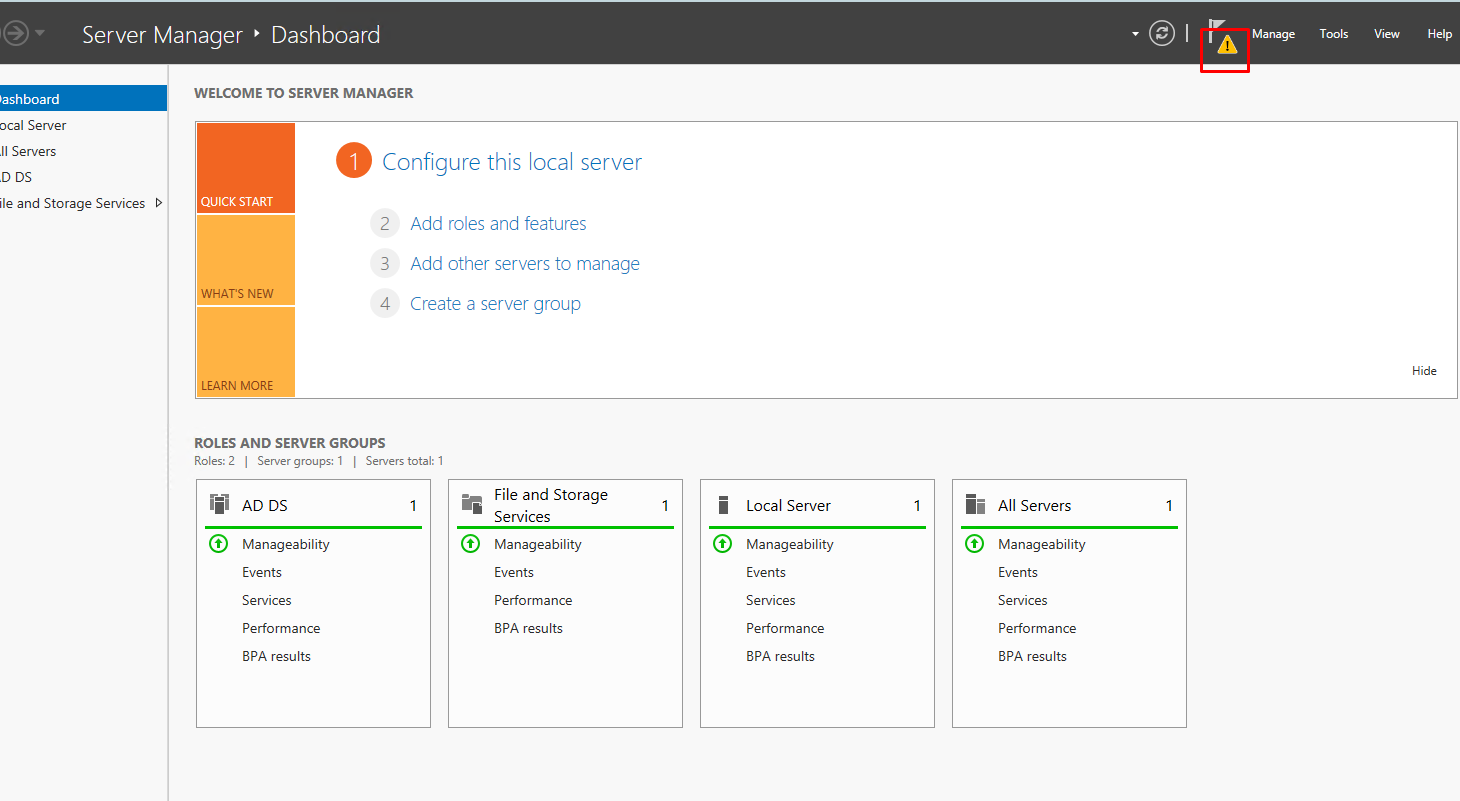This screenshot has width=1460, height=801.
Task: Open Events in File and Storage Services tile
Action: pos(514,572)
